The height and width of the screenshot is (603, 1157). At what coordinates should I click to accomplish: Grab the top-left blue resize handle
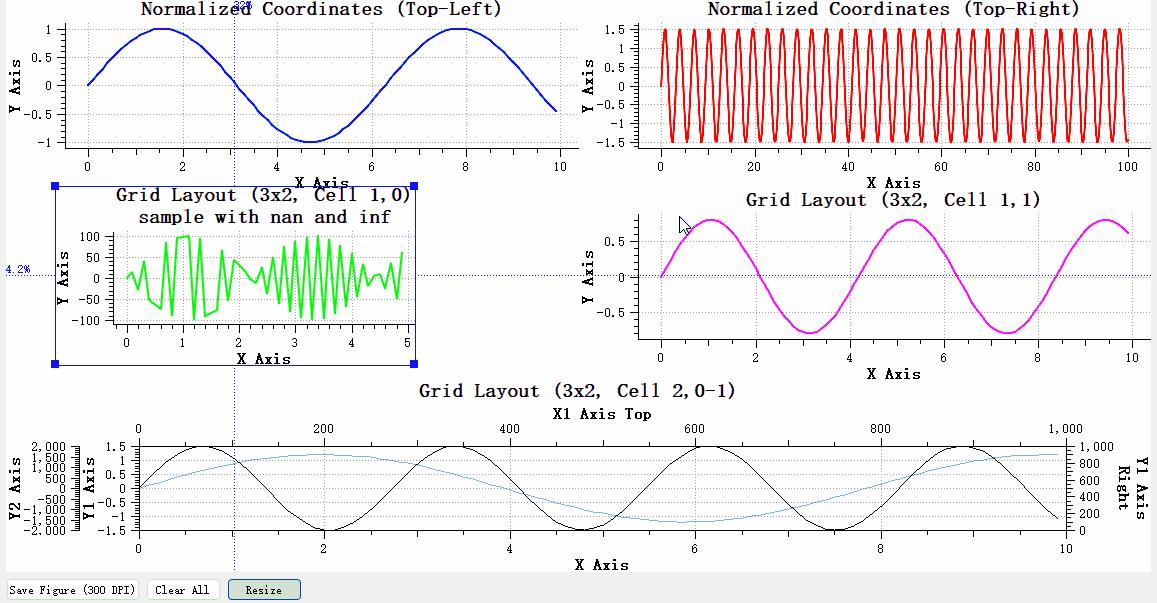coord(55,186)
